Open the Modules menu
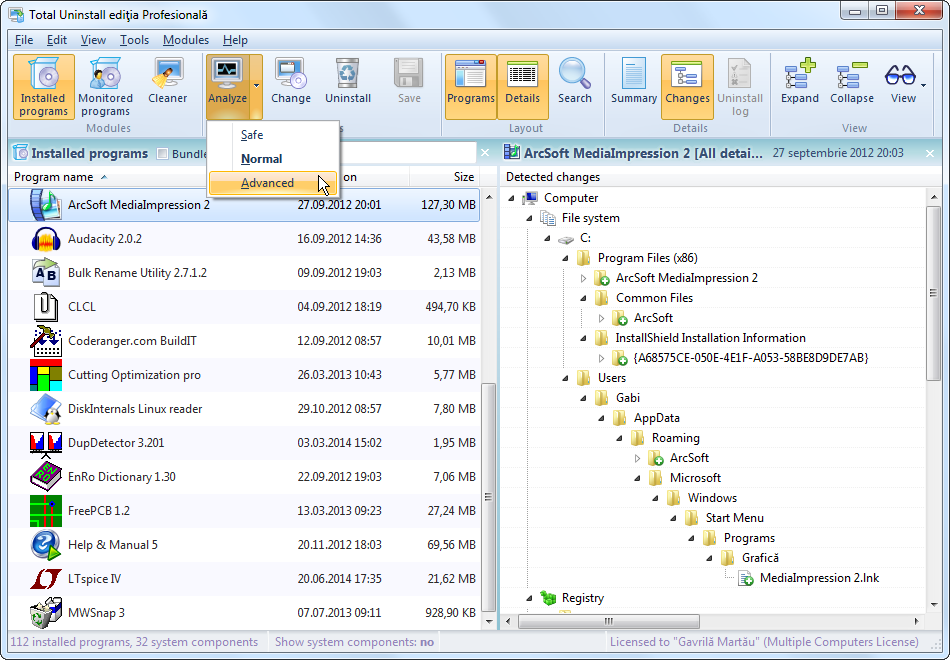Image resolution: width=950 pixels, height=660 pixels. [185, 40]
